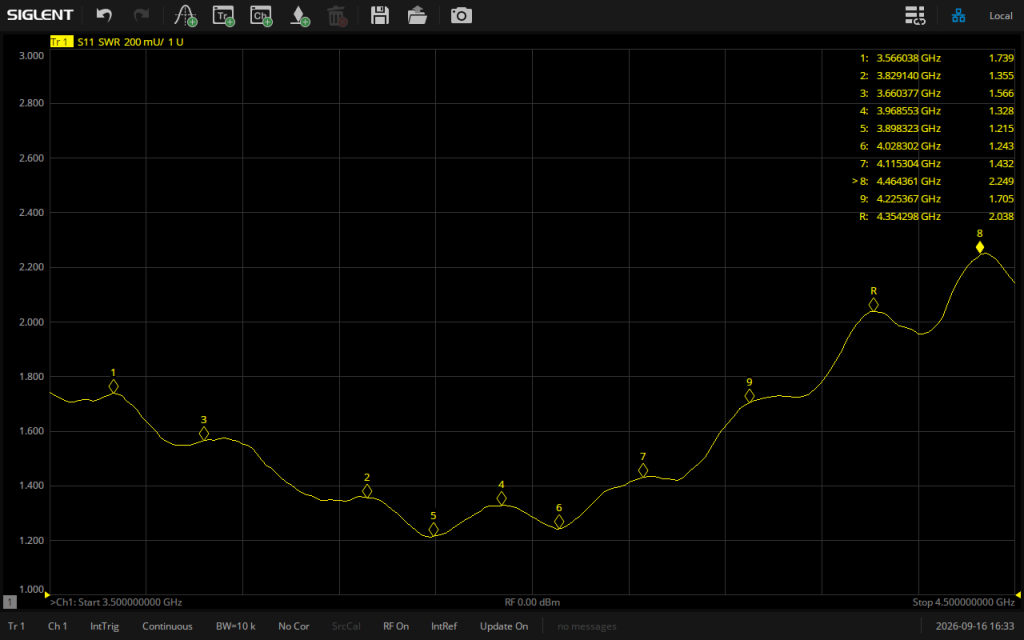The height and width of the screenshot is (640, 1024).
Task: Open the recall file folder icon
Action: (x=417, y=15)
